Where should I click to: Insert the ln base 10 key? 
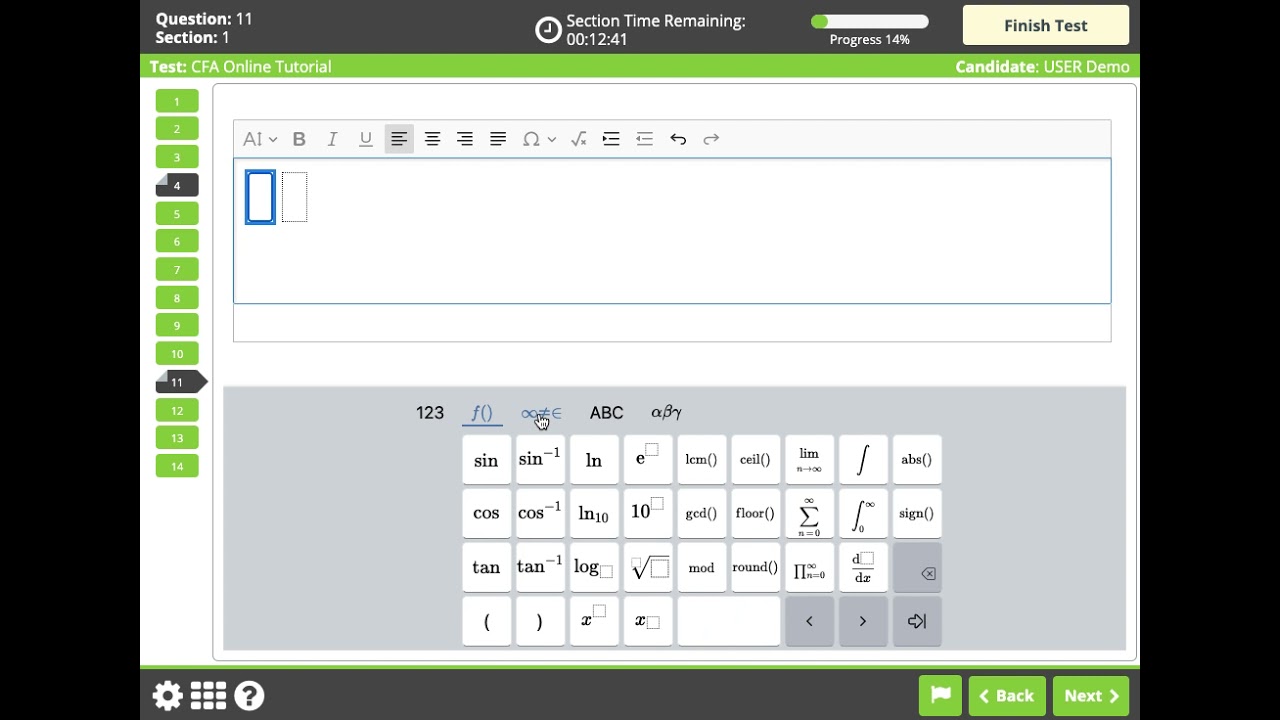594,514
